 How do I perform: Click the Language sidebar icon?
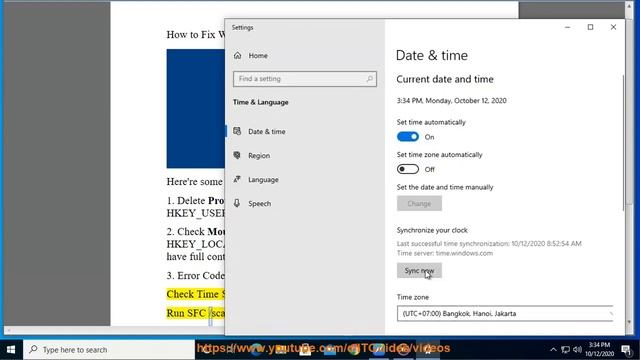[237, 179]
